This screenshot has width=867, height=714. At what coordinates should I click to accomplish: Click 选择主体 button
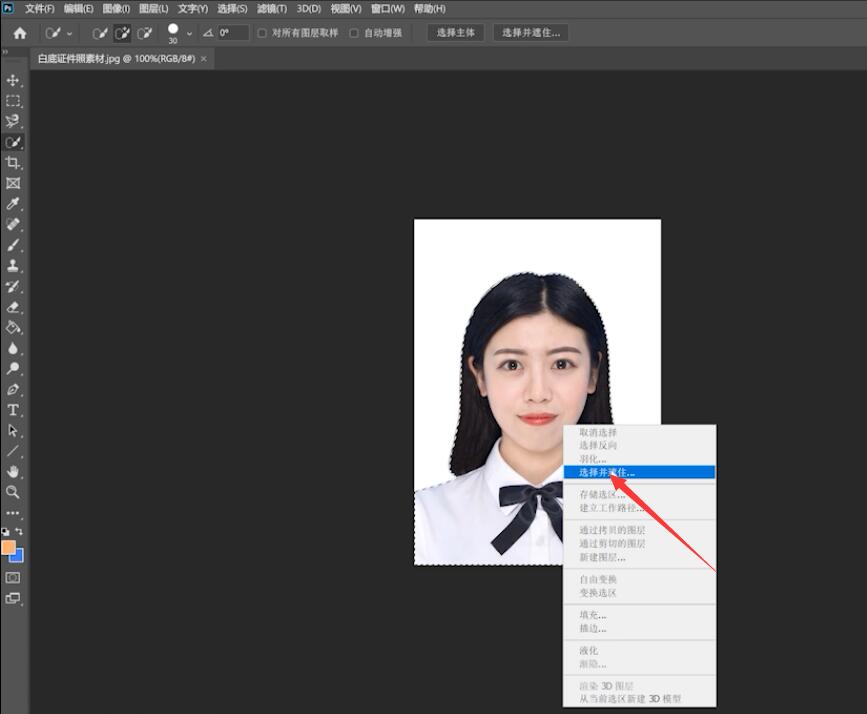point(456,33)
